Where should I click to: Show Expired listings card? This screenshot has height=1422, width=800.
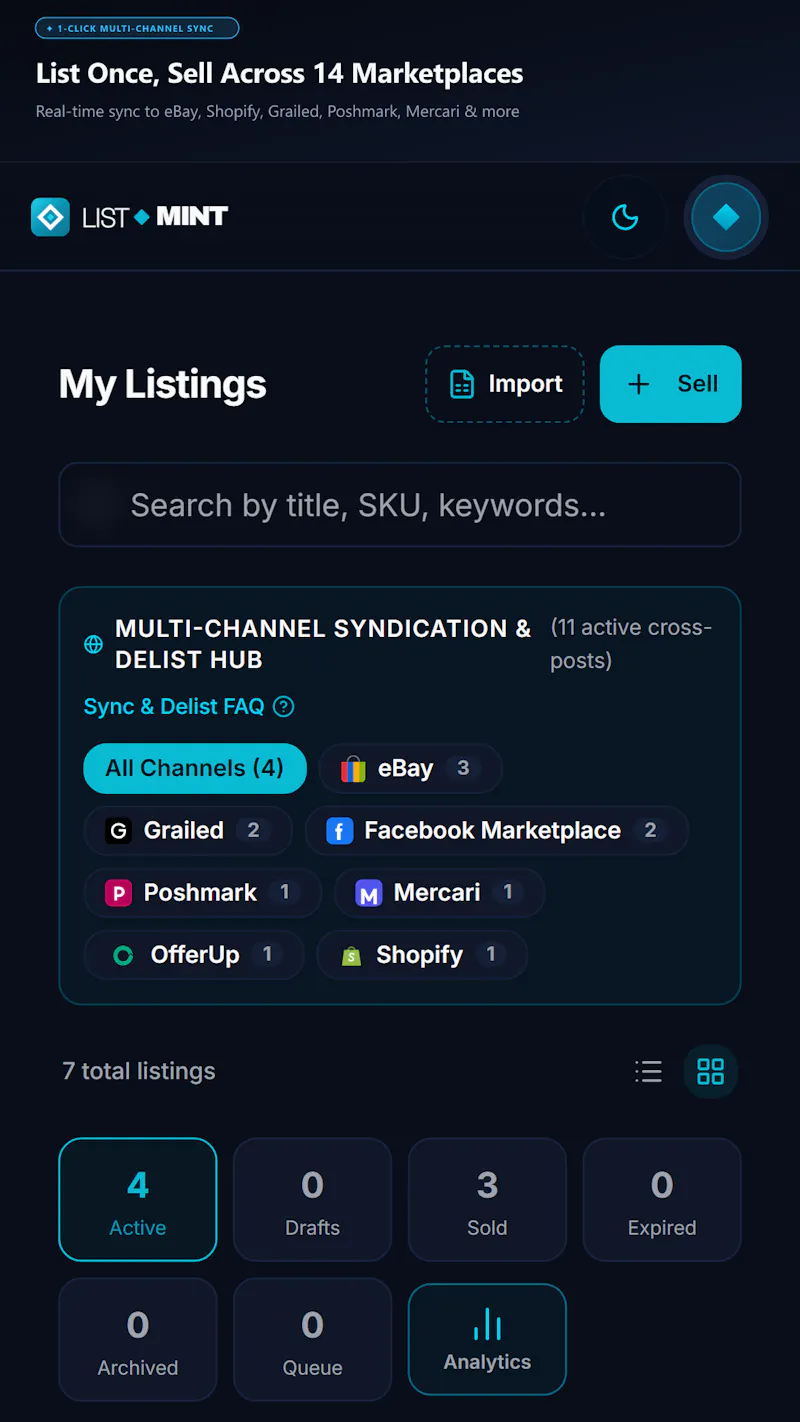coord(662,1199)
